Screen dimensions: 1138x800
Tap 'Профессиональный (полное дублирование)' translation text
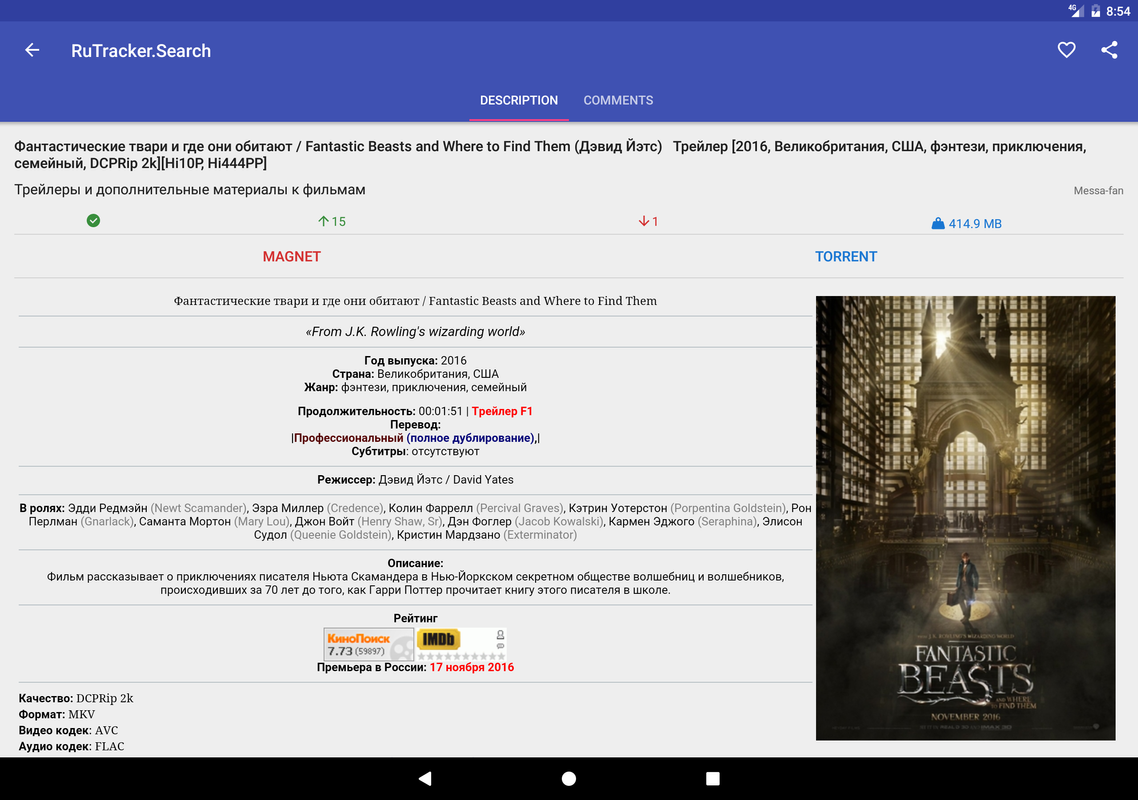point(415,438)
